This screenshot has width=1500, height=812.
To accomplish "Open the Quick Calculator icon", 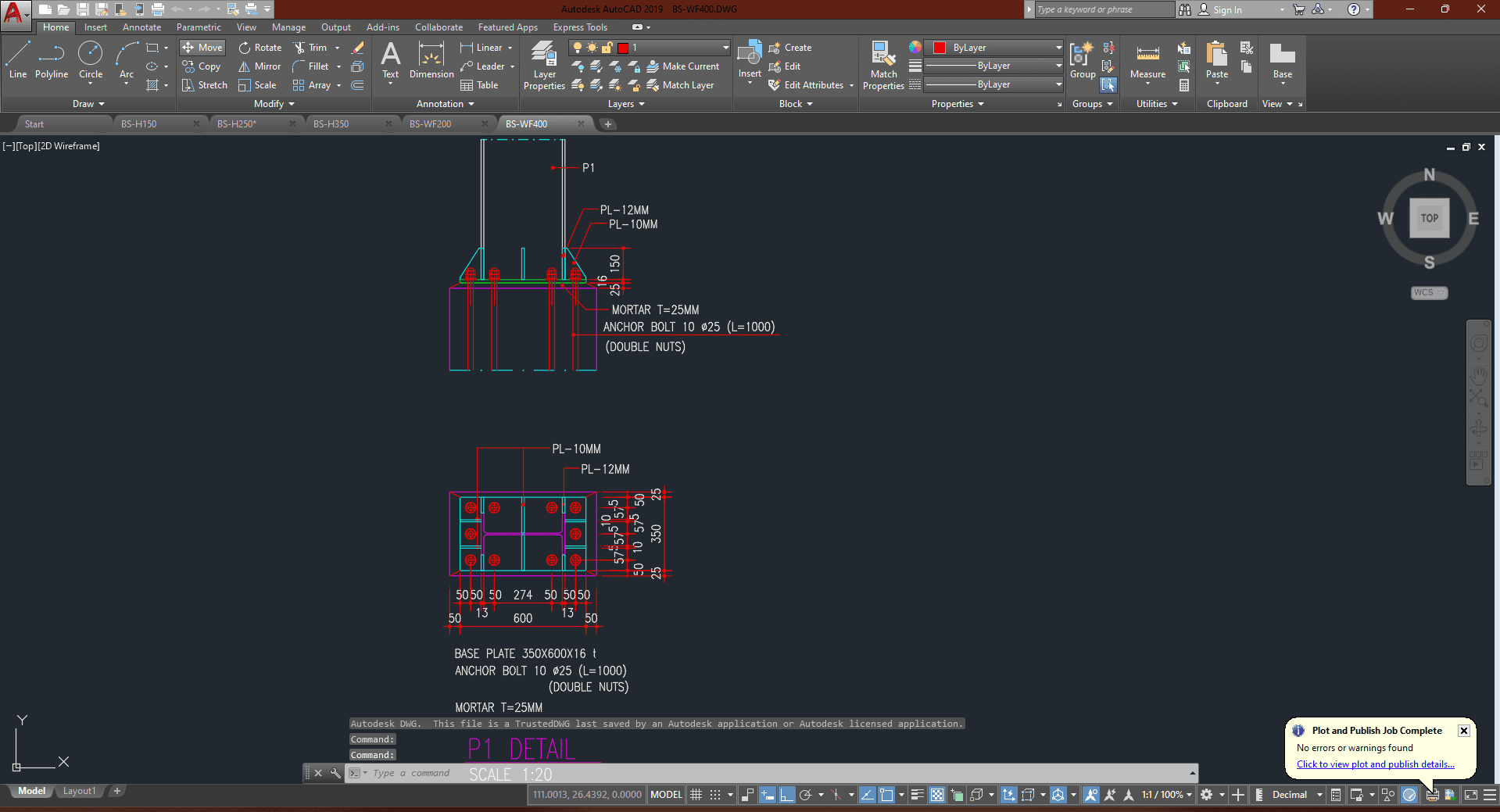I will [x=1184, y=85].
